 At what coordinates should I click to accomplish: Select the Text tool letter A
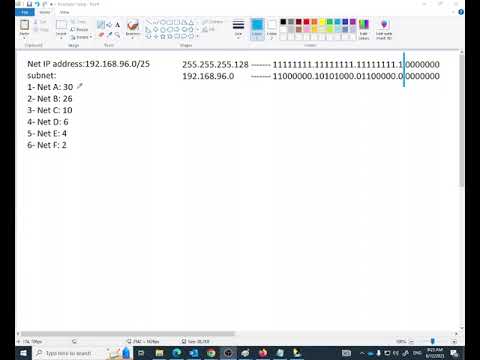tap(117, 25)
